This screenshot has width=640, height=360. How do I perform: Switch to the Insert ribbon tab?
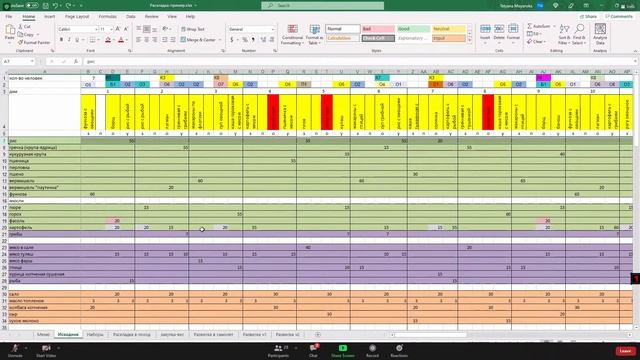pos(49,16)
